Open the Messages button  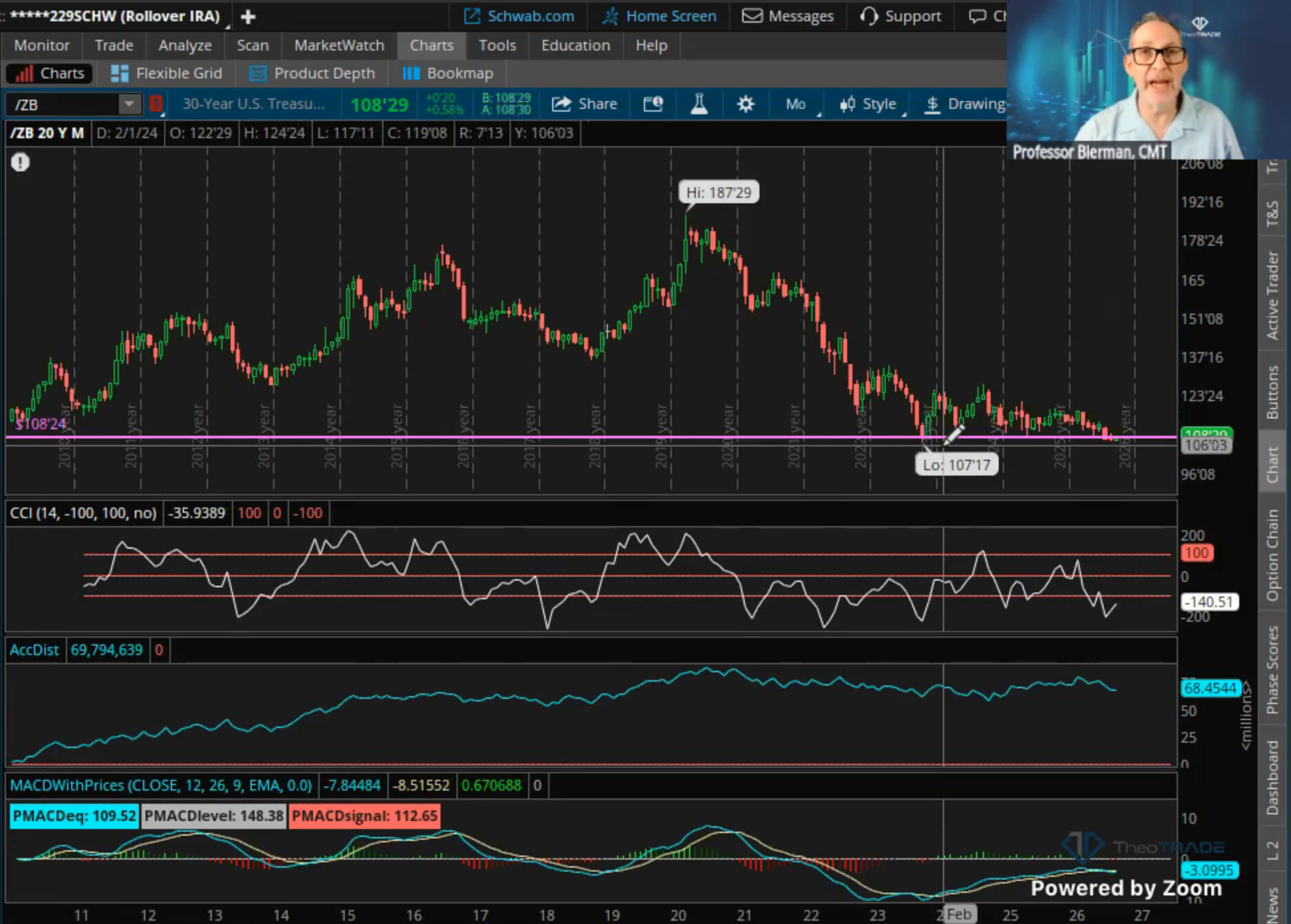[x=788, y=16]
